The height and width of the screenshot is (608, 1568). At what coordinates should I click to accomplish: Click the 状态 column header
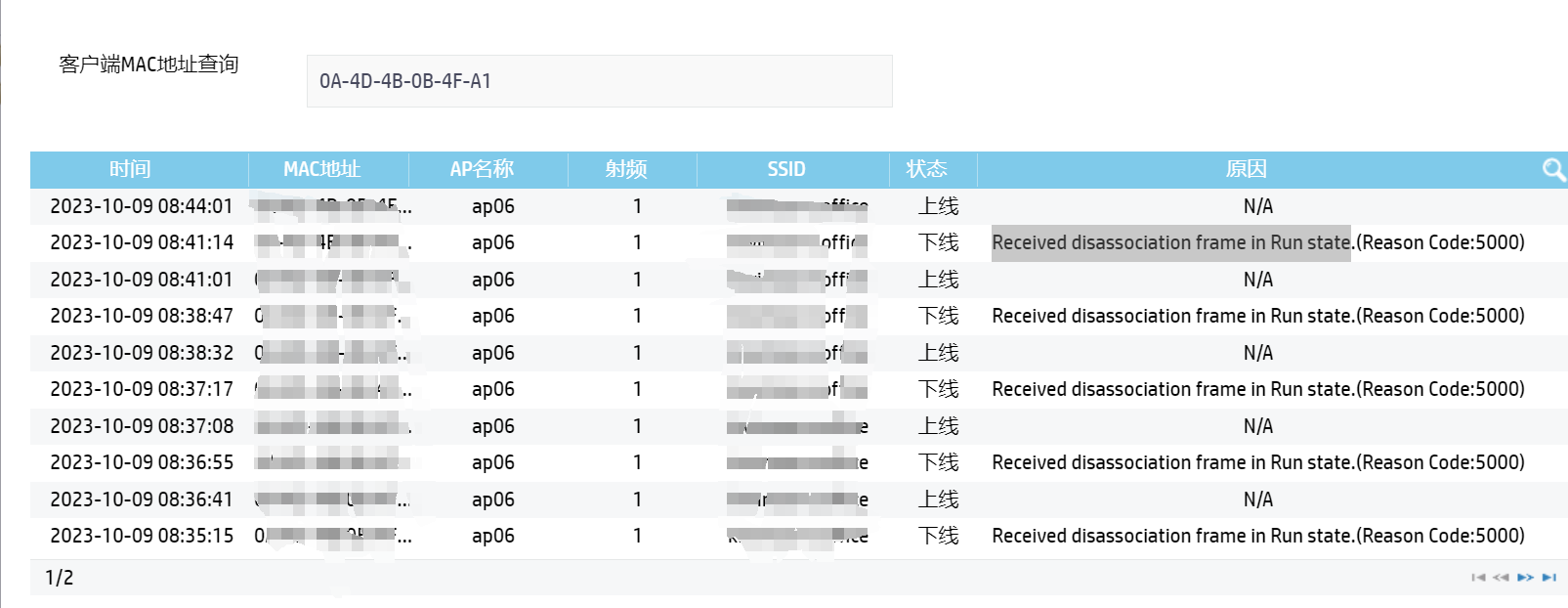click(926, 169)
